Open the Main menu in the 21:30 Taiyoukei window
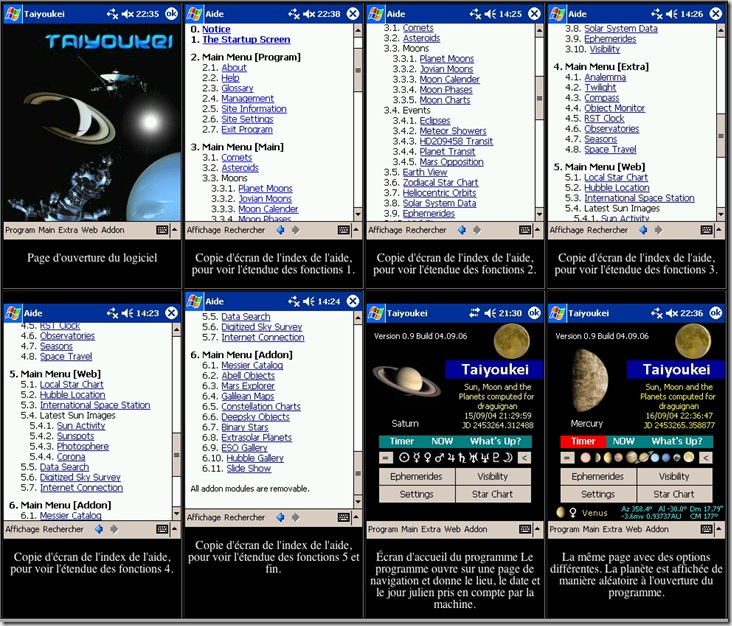The height and width of the screenshot is (626, 732). click(x=409, y=529)
